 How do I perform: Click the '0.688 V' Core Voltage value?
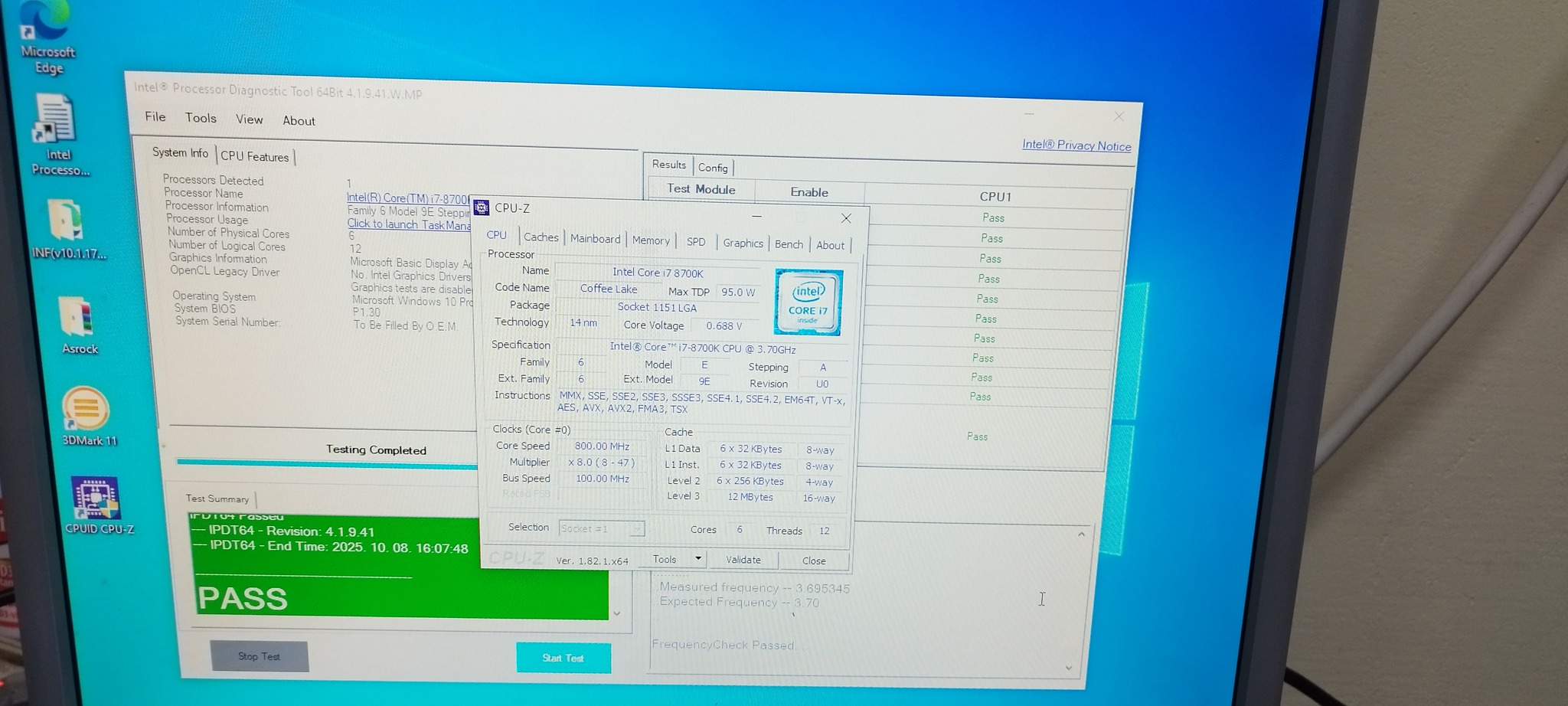pyautogui.click(x=724, y=326)
